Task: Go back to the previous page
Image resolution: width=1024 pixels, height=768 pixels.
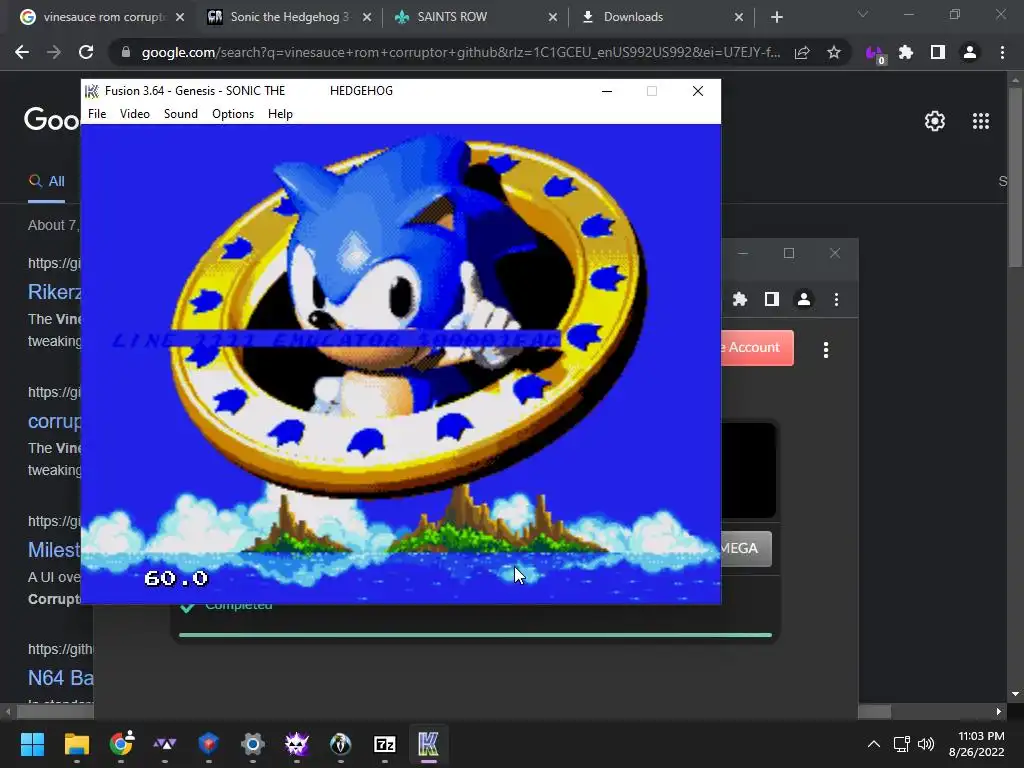Action: tap(22, 52)
